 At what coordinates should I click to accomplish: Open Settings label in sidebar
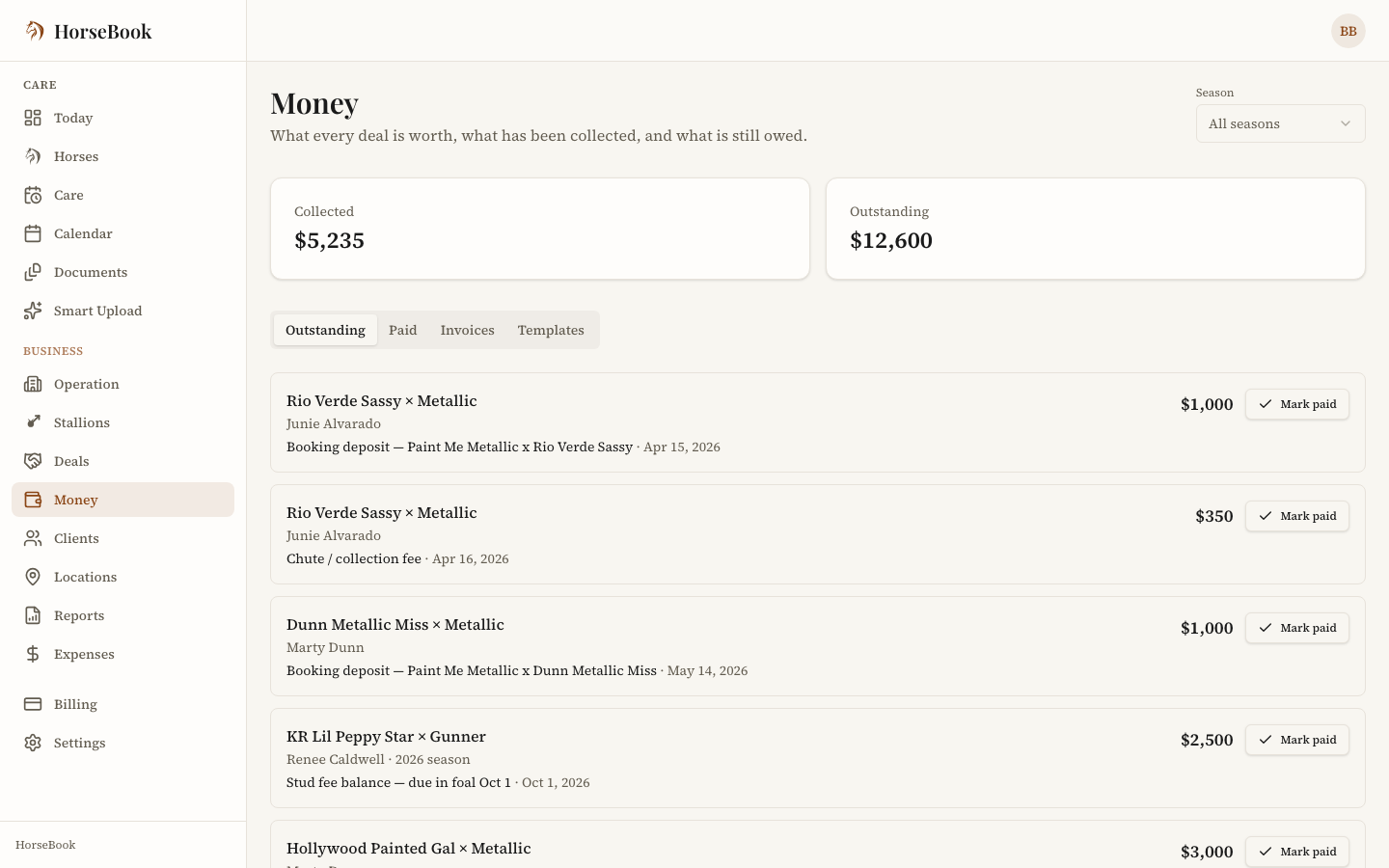click(x=79, y=743)
